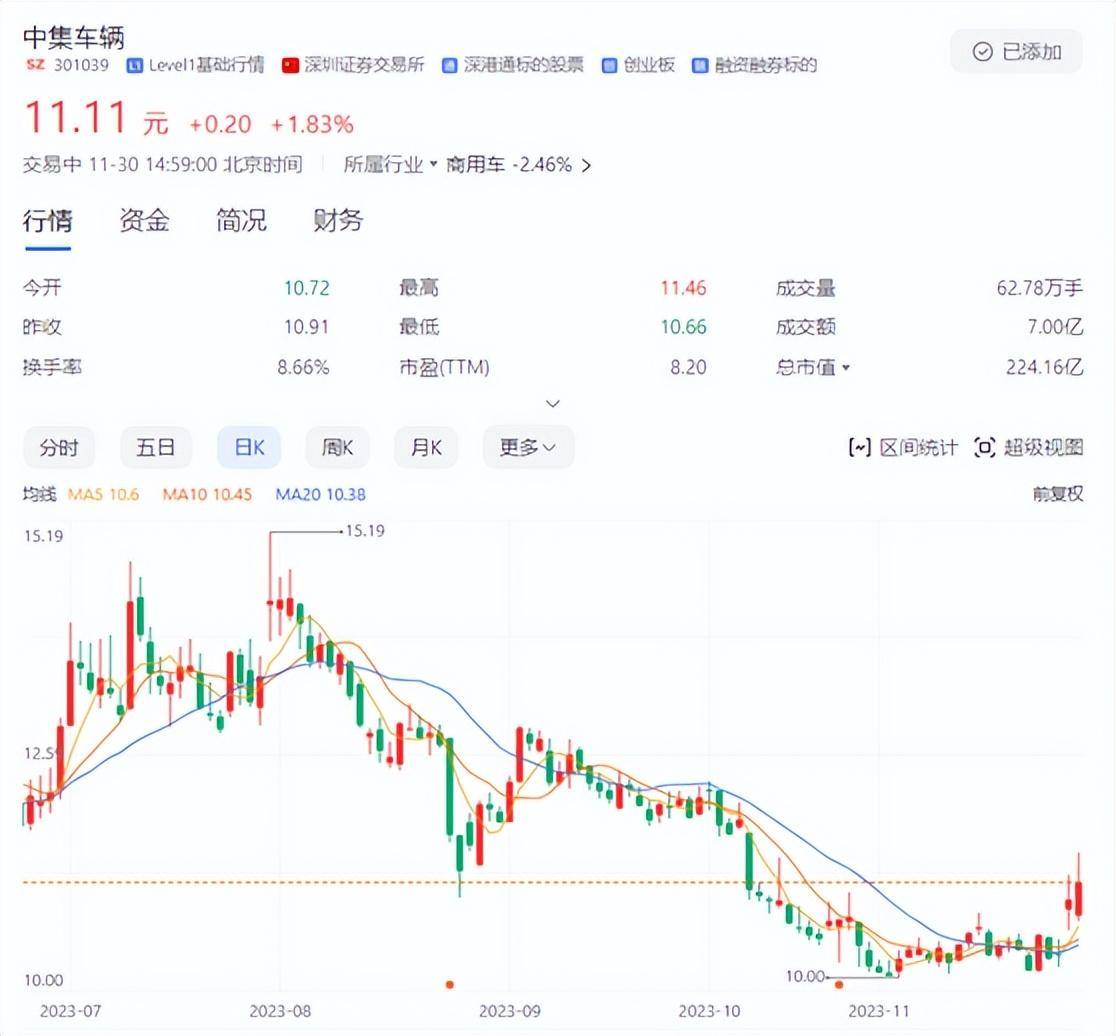Open 超级视图 view
Screen dimensions: 1116x1036
click(x=1028, y=448)
